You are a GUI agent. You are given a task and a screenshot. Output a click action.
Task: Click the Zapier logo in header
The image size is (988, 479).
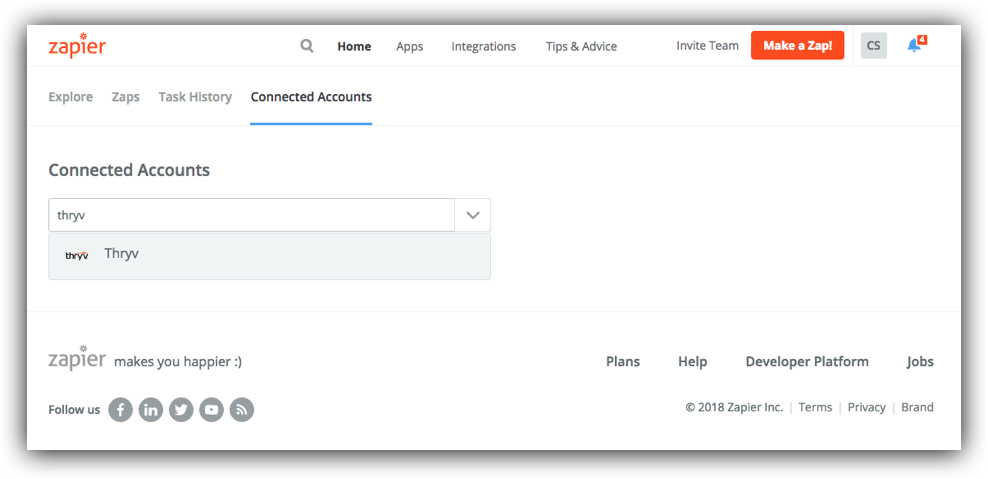tap(77, 46)
